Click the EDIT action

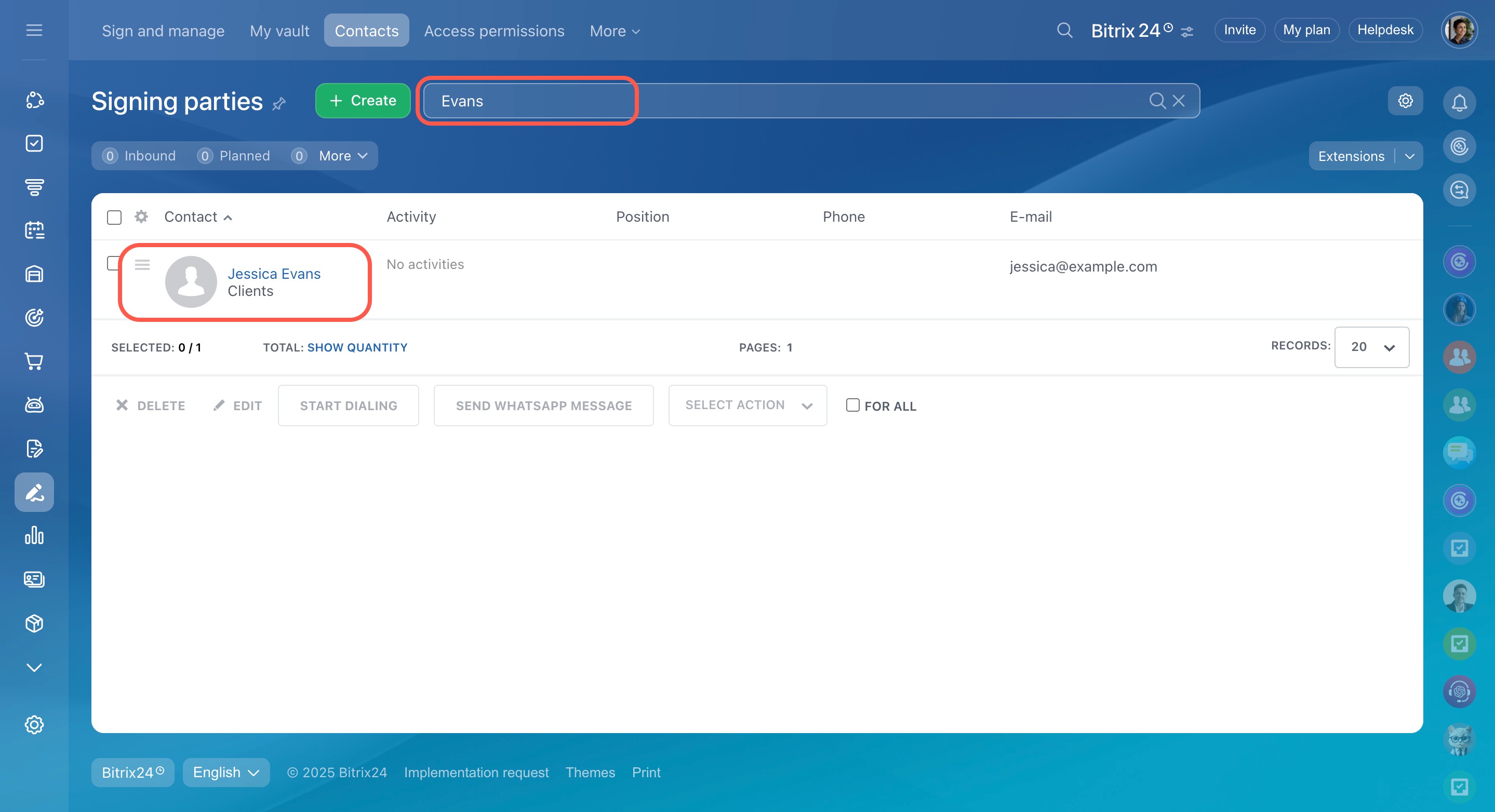pos(237,405)
